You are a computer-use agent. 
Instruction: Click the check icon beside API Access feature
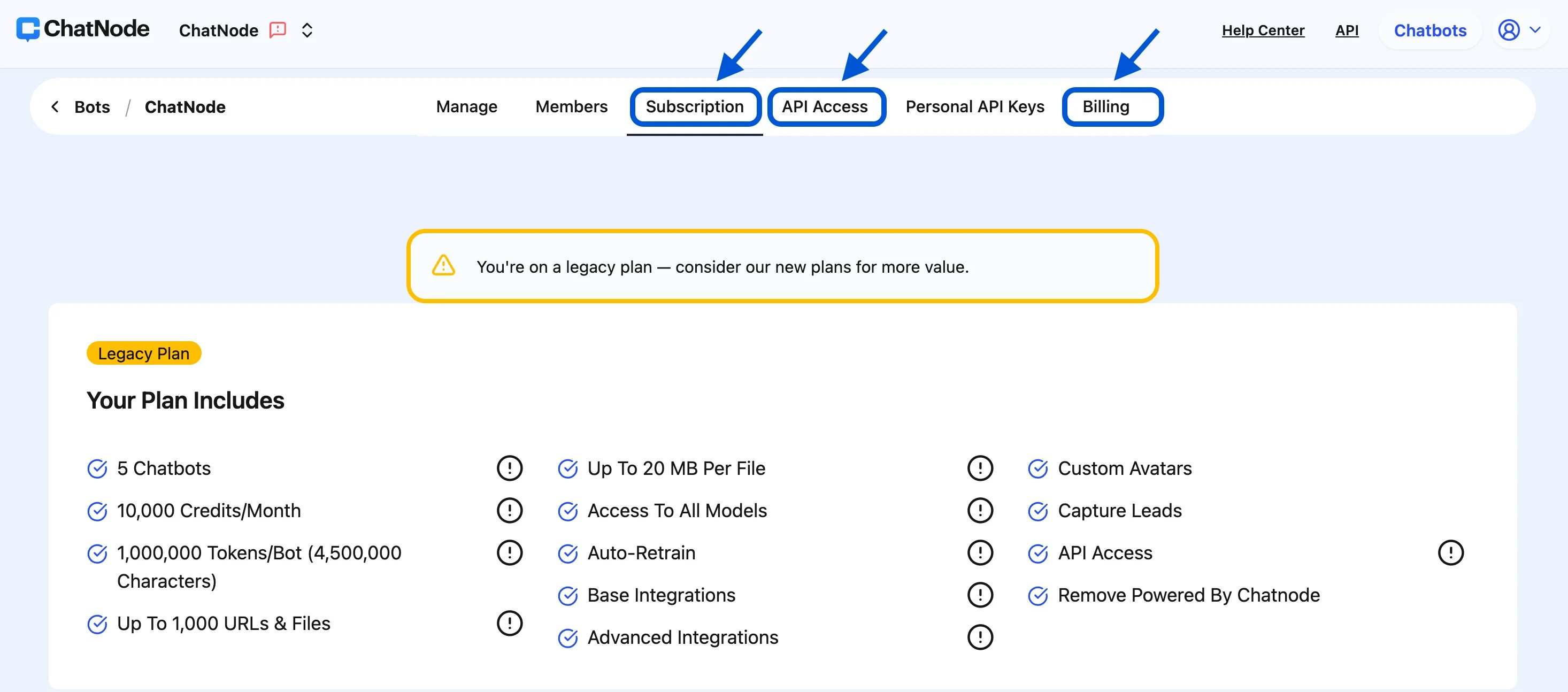coord(1038,553)
